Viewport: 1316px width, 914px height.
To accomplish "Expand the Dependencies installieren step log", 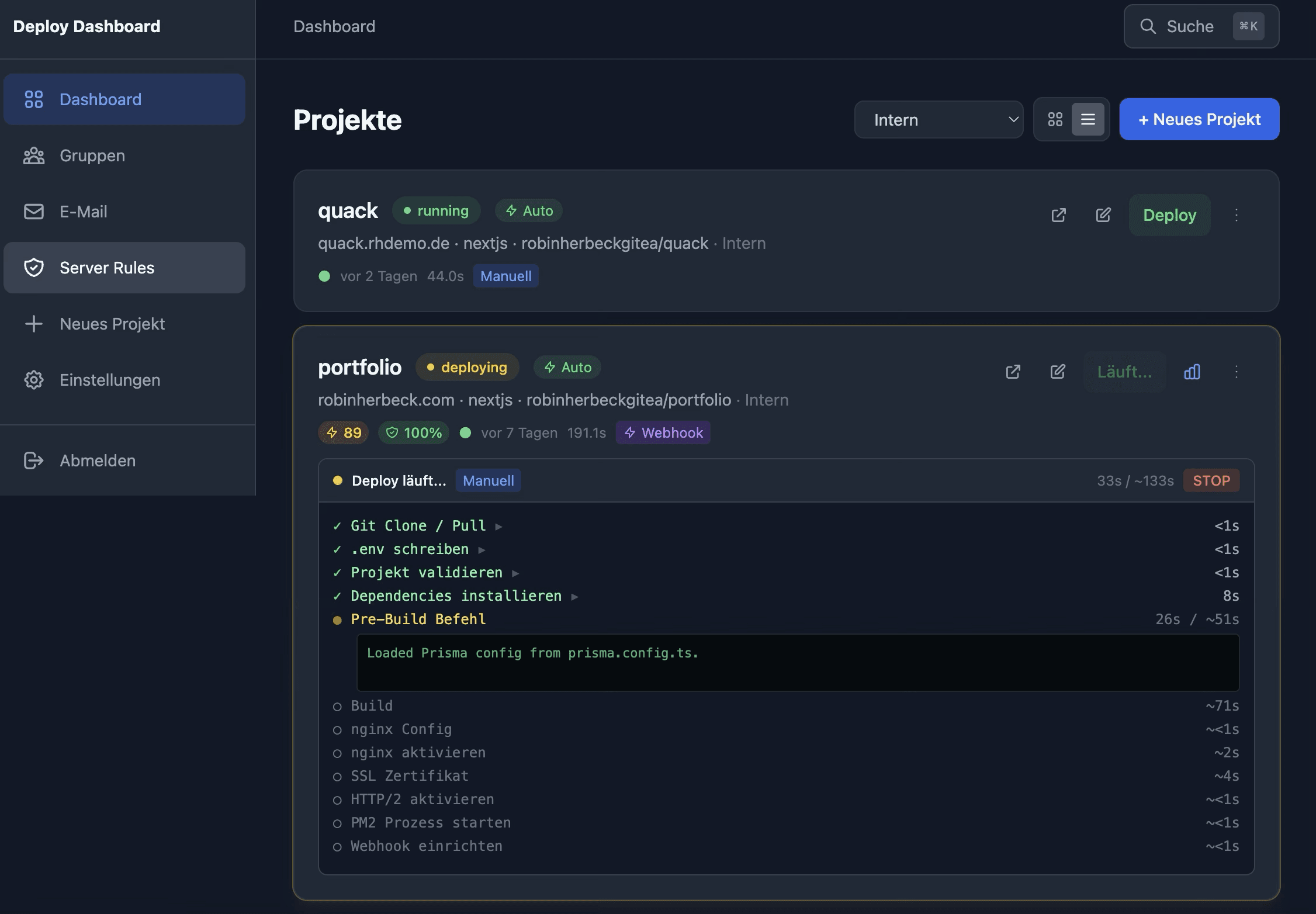I will pos(576,596).
